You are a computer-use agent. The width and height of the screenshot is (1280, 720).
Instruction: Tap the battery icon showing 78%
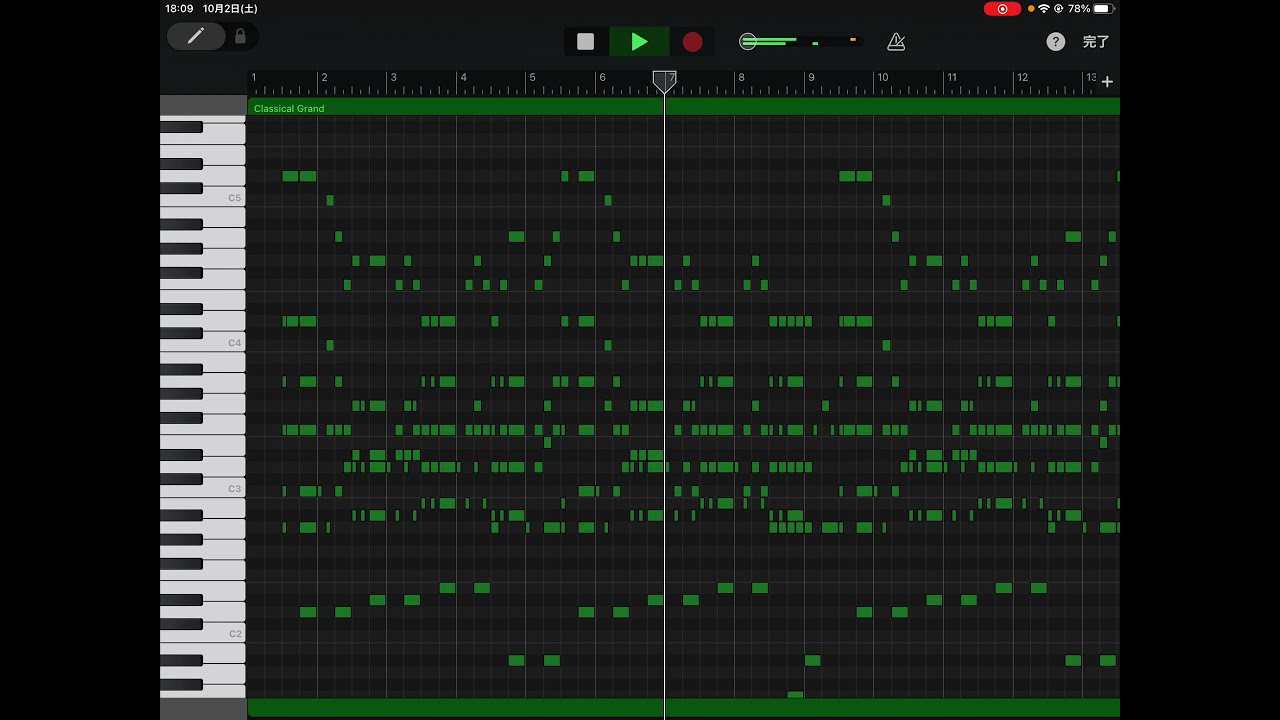click(x=1103, y=9)
